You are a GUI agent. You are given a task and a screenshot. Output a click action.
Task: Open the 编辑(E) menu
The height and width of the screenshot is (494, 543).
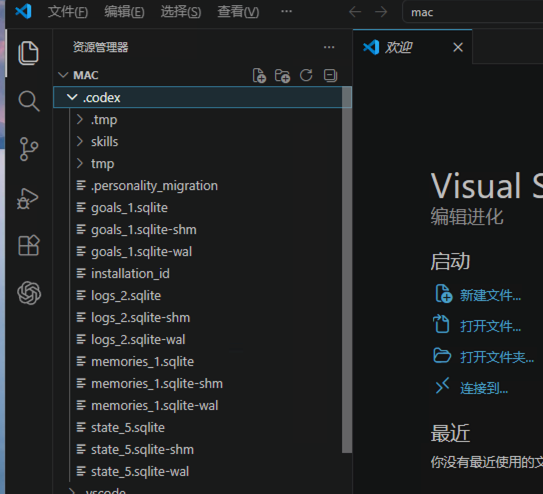pos(124,12)
